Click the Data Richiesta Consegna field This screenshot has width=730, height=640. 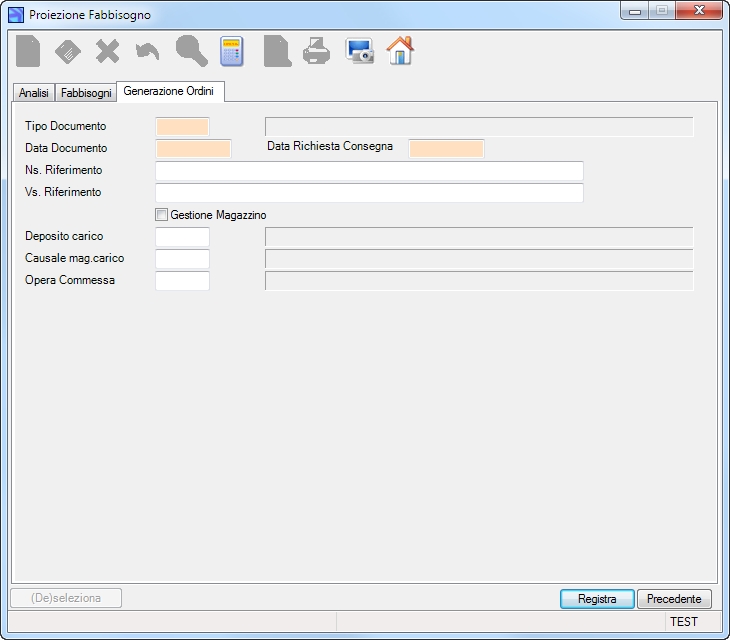click(x=446, y=148)
